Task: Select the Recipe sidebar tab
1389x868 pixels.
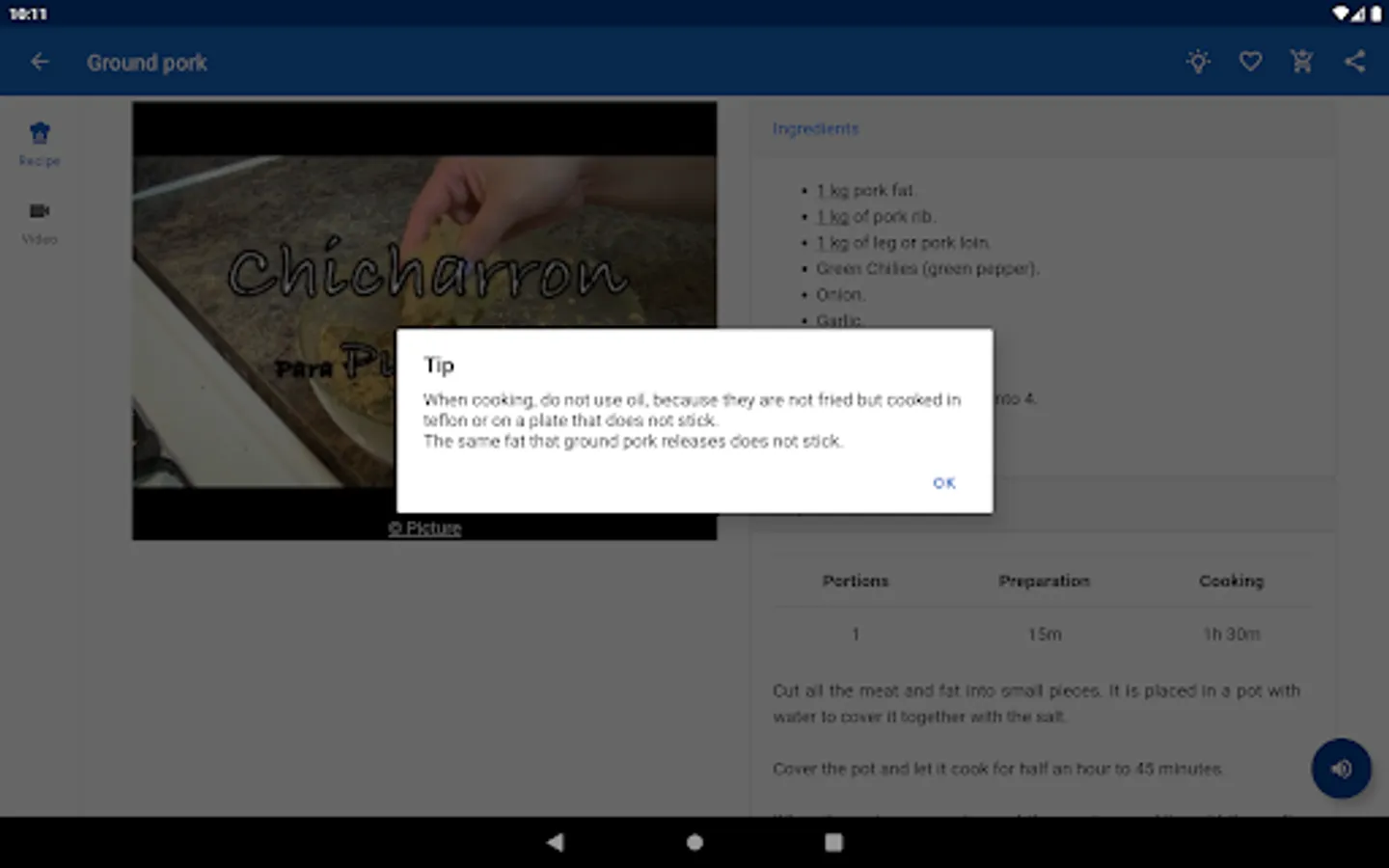Action: pos(40,144)
